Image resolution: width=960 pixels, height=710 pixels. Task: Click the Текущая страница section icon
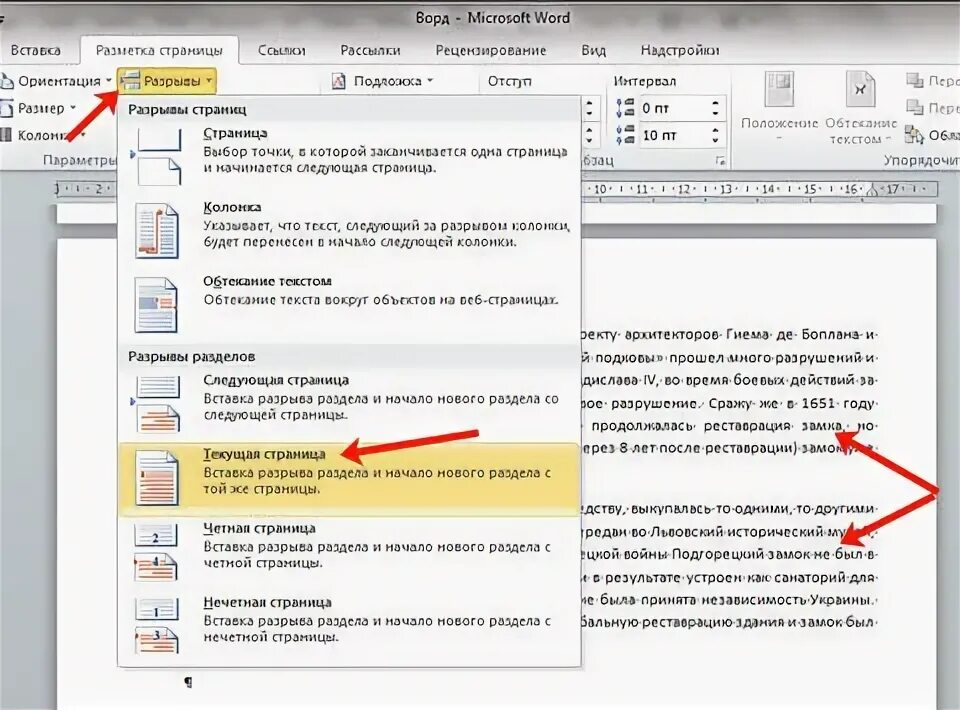pos(157,479)
